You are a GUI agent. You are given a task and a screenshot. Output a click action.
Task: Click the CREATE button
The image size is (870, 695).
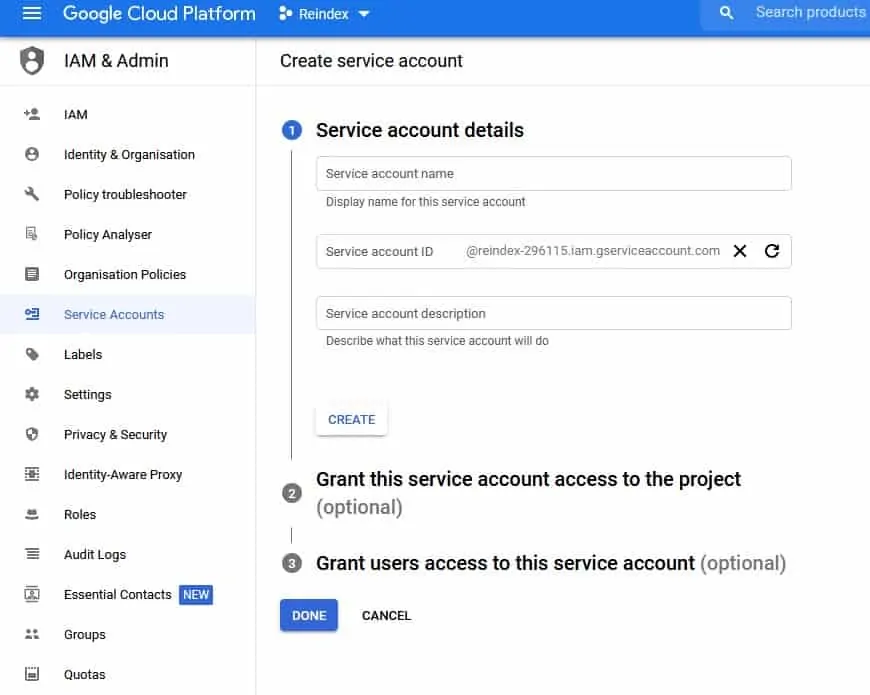tap(351, 419)
